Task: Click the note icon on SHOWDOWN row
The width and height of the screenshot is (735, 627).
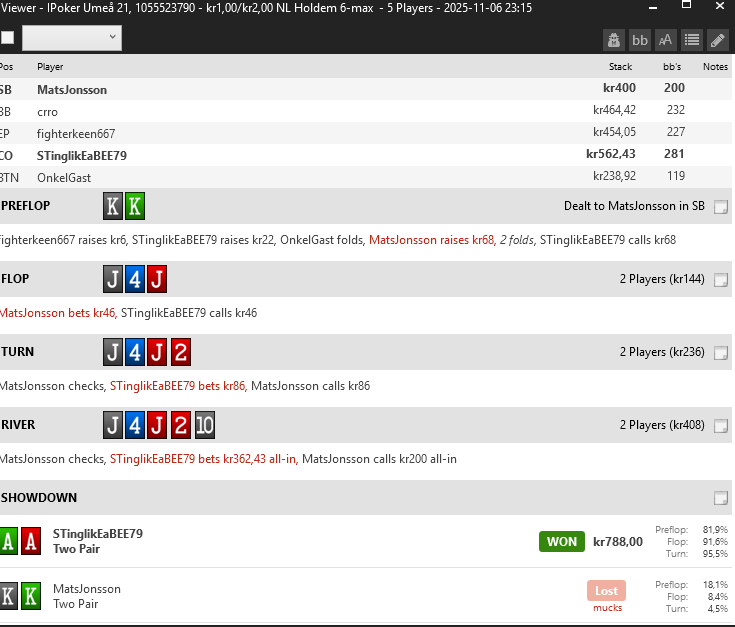Action: (x=721, y=498)
